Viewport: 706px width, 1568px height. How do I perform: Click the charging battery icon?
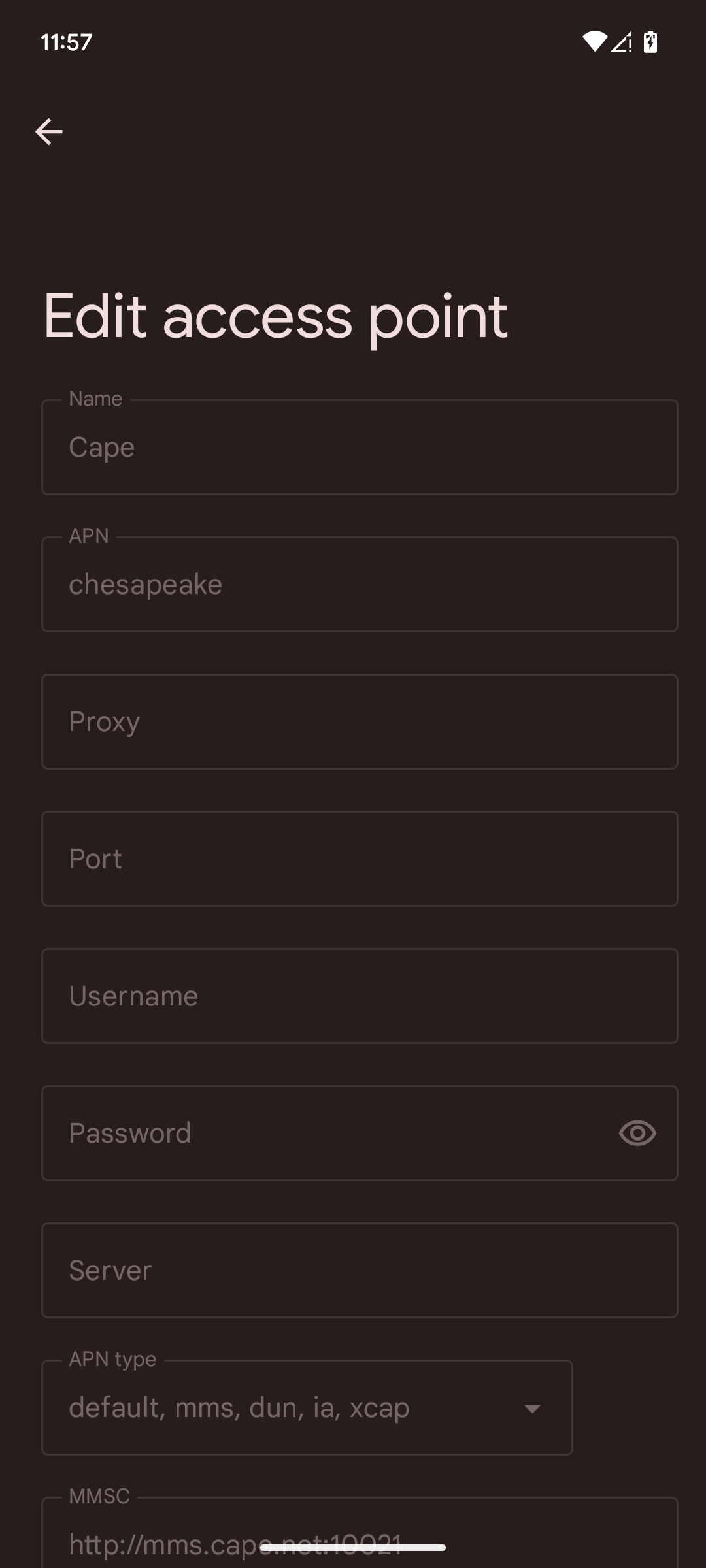click(651, 42)
